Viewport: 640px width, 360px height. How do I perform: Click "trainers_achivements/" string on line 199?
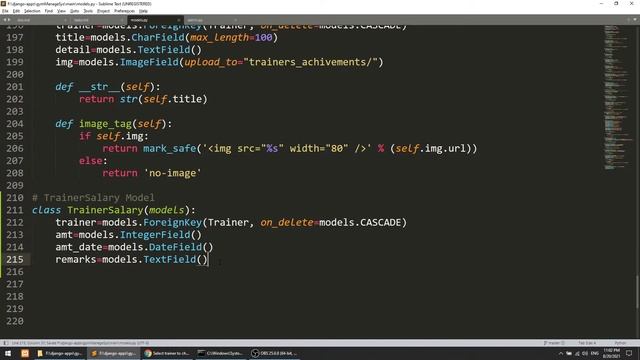click(310, 62)
